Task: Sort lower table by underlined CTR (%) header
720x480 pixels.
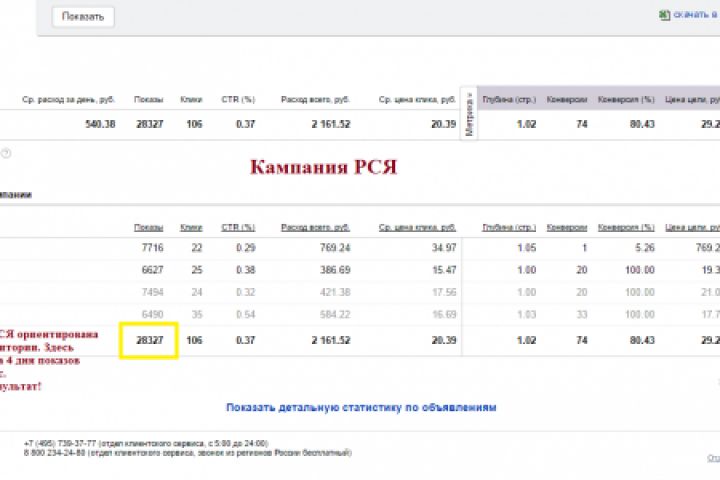Action: [238, 227]
